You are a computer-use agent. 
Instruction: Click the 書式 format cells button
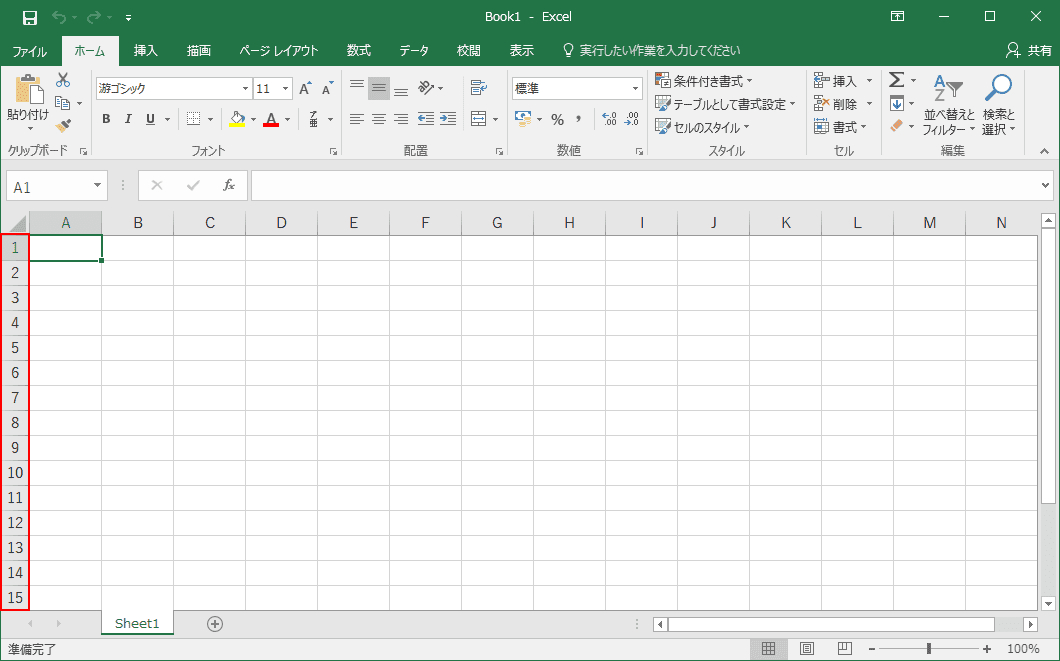point(840,127)
